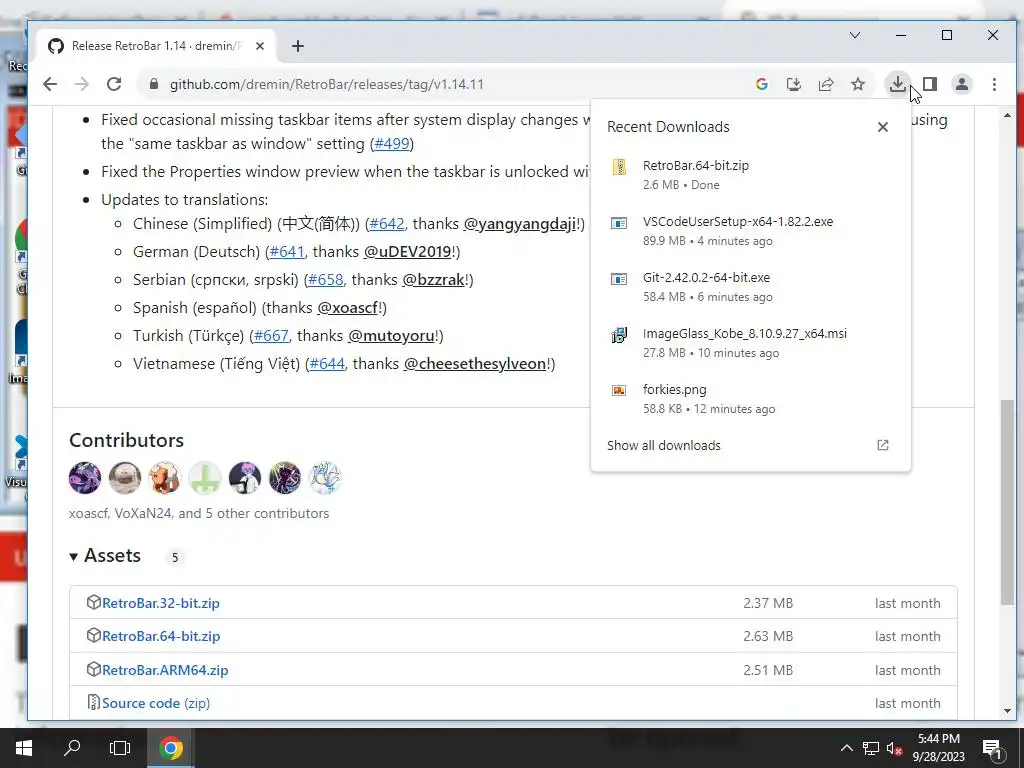1024x768 pixels.
Task: Visit @bzzrak profile
Action: pyautogui.click(x=434, y=280)
